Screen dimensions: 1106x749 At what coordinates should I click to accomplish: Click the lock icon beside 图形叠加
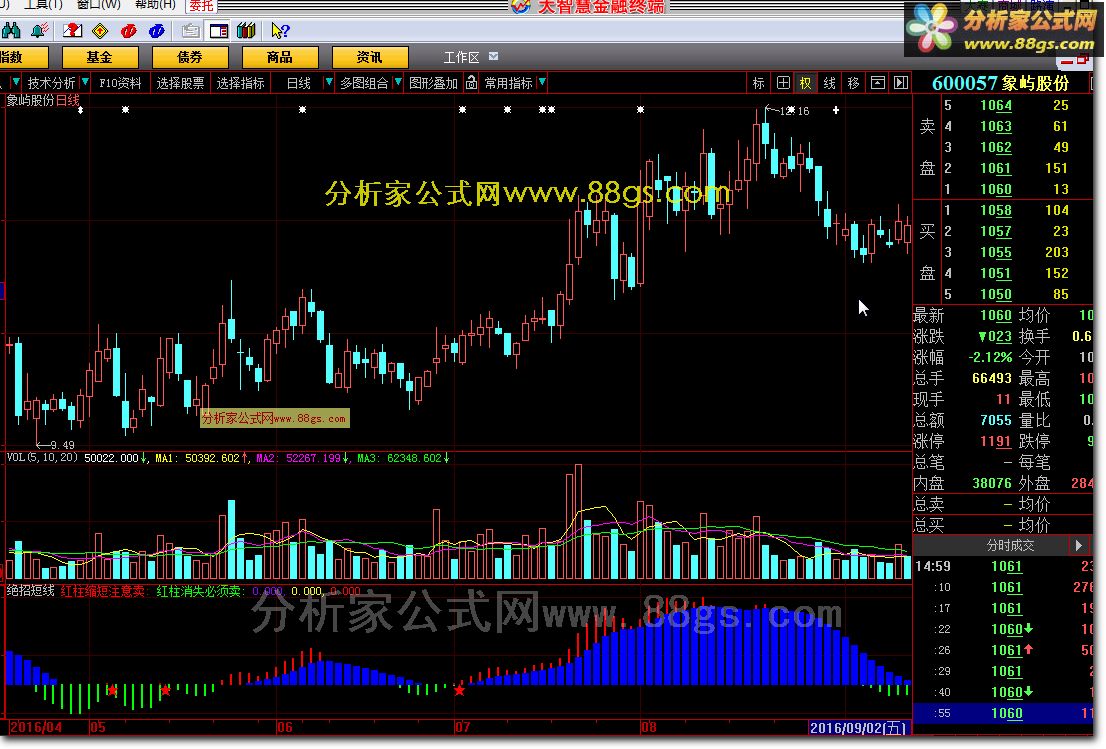tap(471, 83)
